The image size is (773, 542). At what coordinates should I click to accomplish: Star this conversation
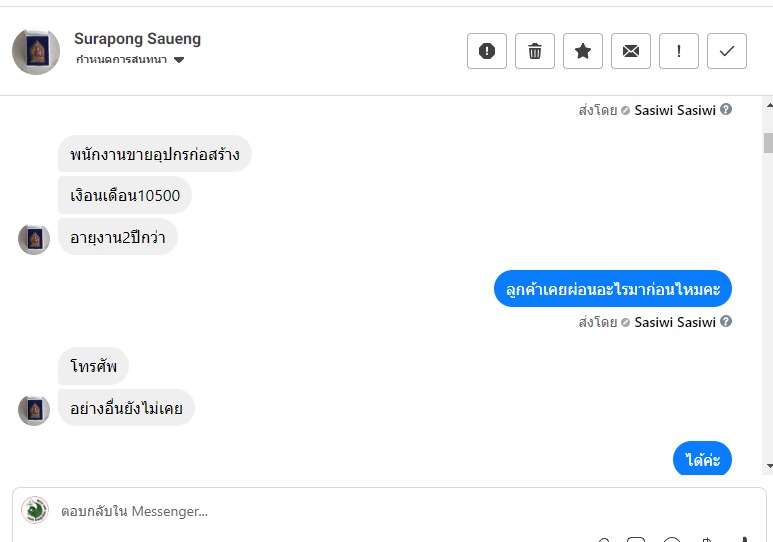(x=583, y=51)
